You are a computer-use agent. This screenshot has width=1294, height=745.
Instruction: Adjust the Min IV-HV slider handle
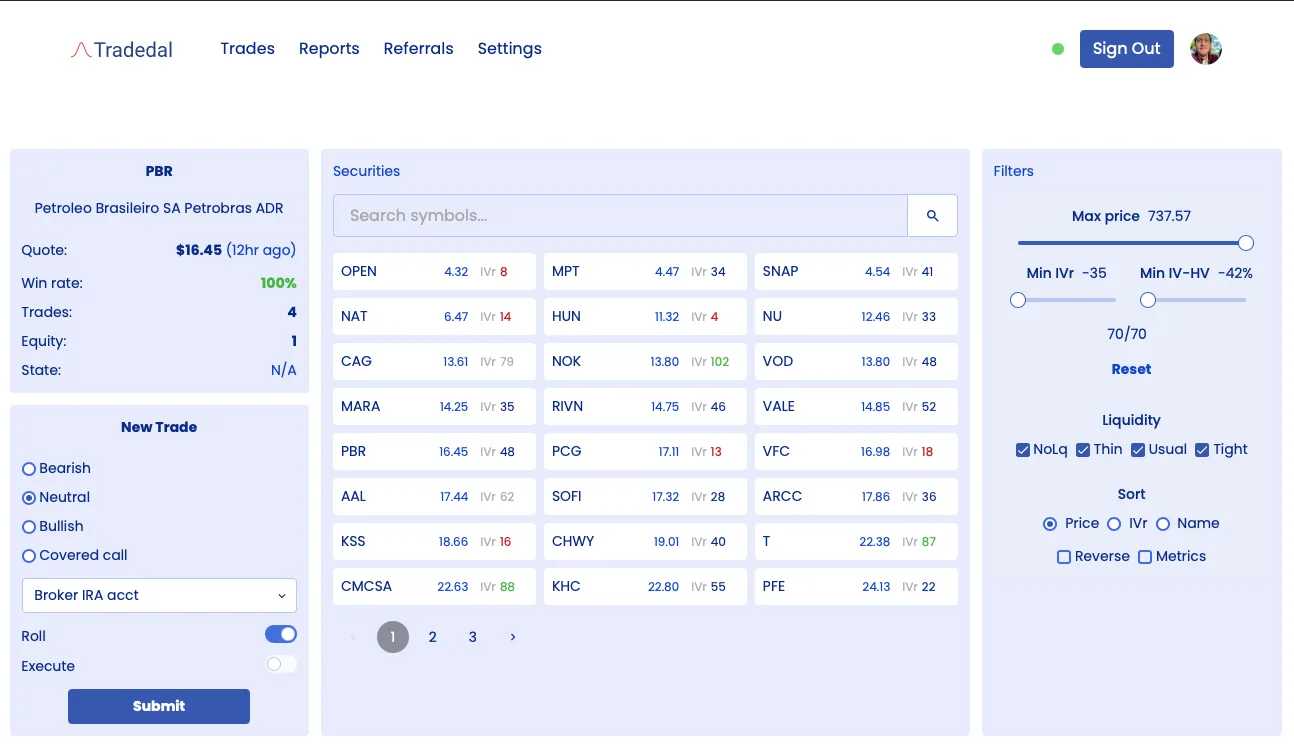(x=1148, y=300)
